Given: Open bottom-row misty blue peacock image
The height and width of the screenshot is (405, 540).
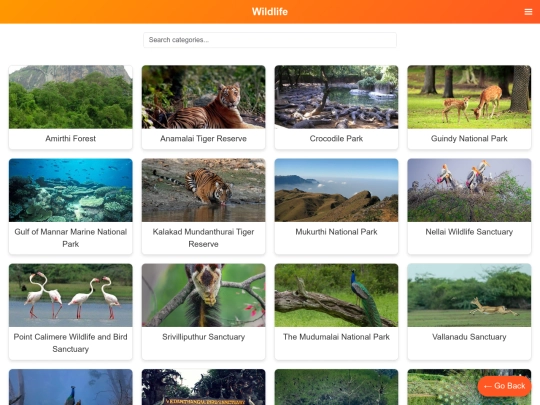Looking at the screenshot, I should pyautogui.click(x=71, y=387).
